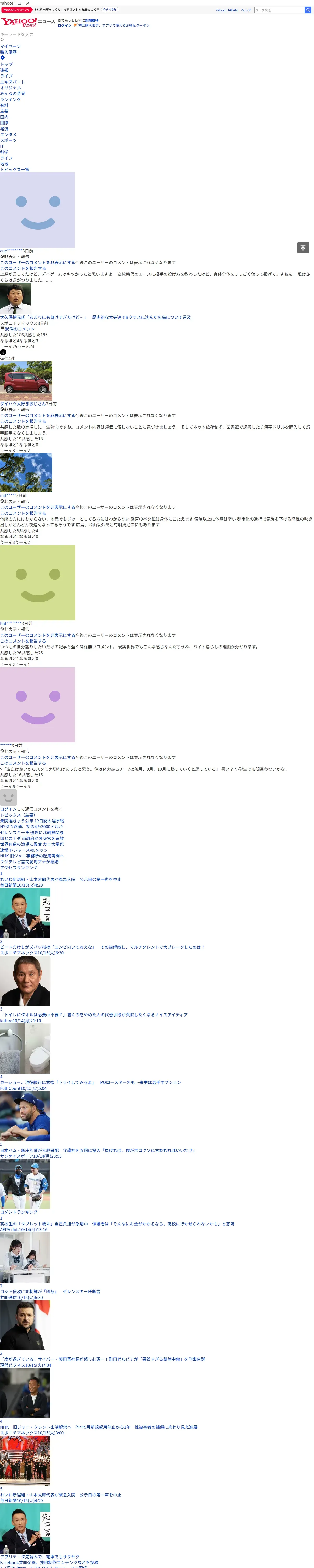The image size is (314, 1568).
Task: Select the 国際 category tab
Action: point(4,123)
